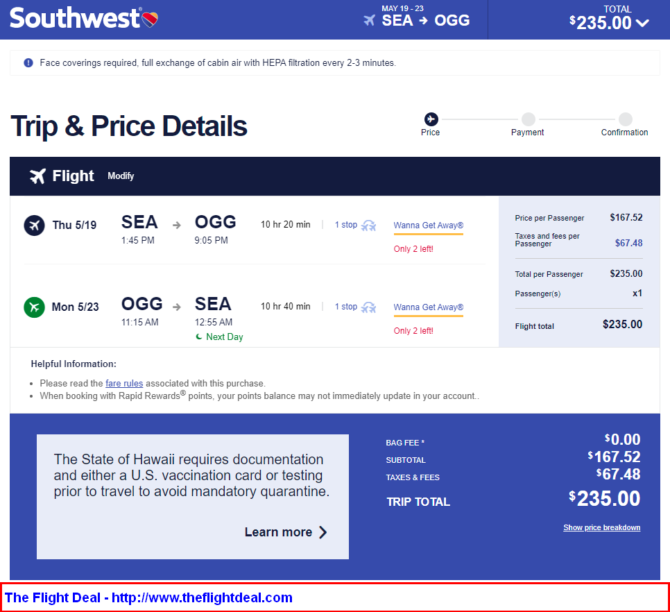The image size is (670, 612).
Task: Click Wanna Get Away fare on return flight
Action: coord(428,307)
